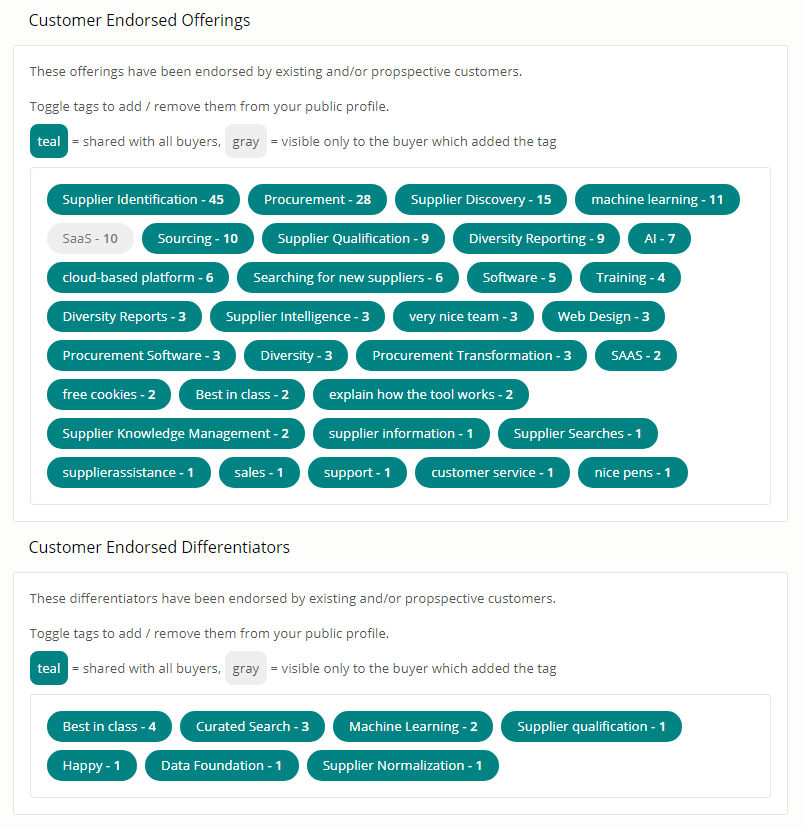This screenshot has width=803, height=829.
Task: Remove Supplier Qualification - 9 from profile
Action: [353, 239]
